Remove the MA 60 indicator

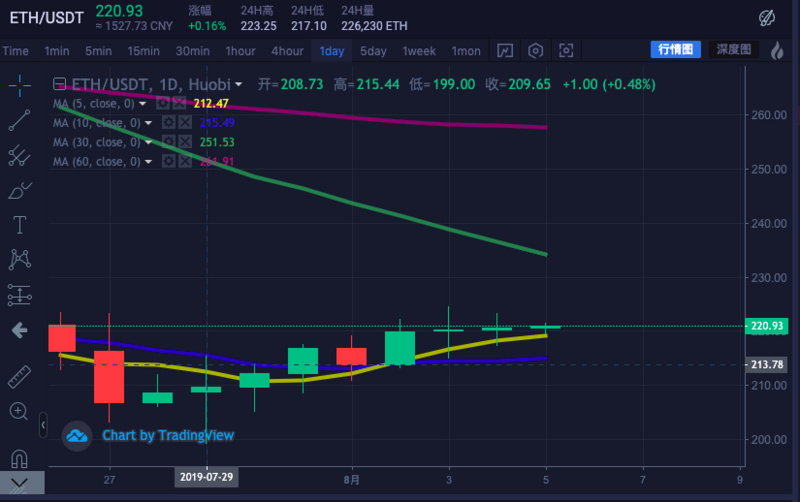185,161
